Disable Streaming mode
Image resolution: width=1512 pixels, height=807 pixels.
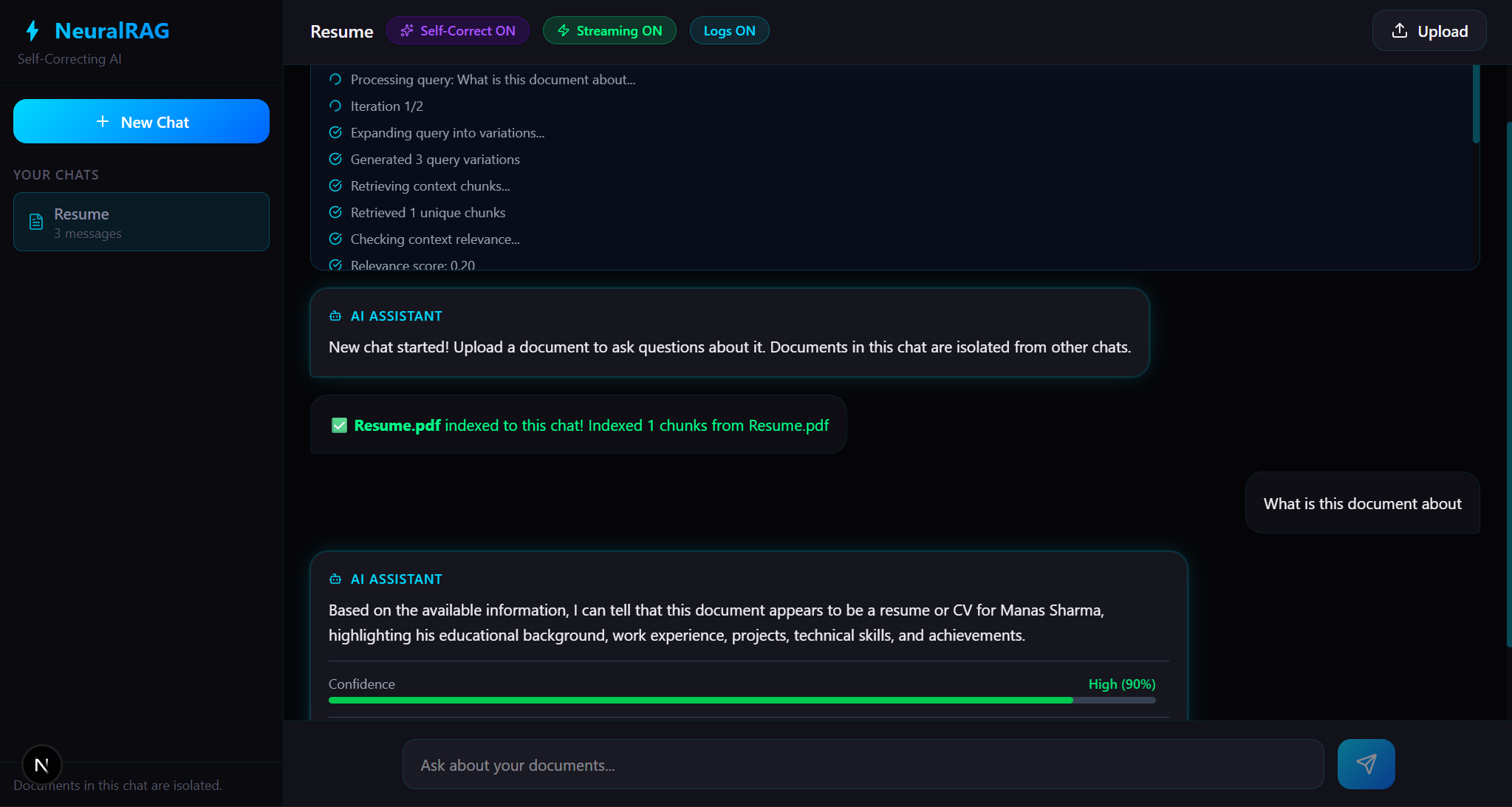609,30
